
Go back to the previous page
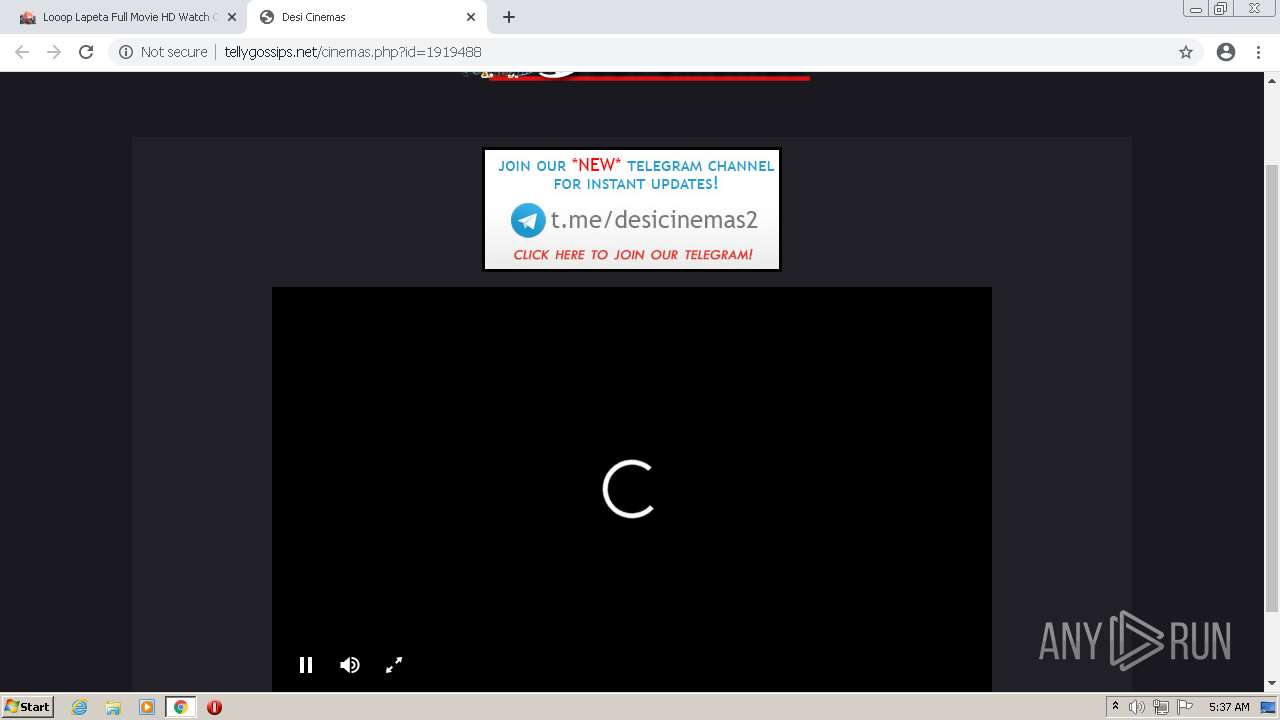tap(22, 52)
